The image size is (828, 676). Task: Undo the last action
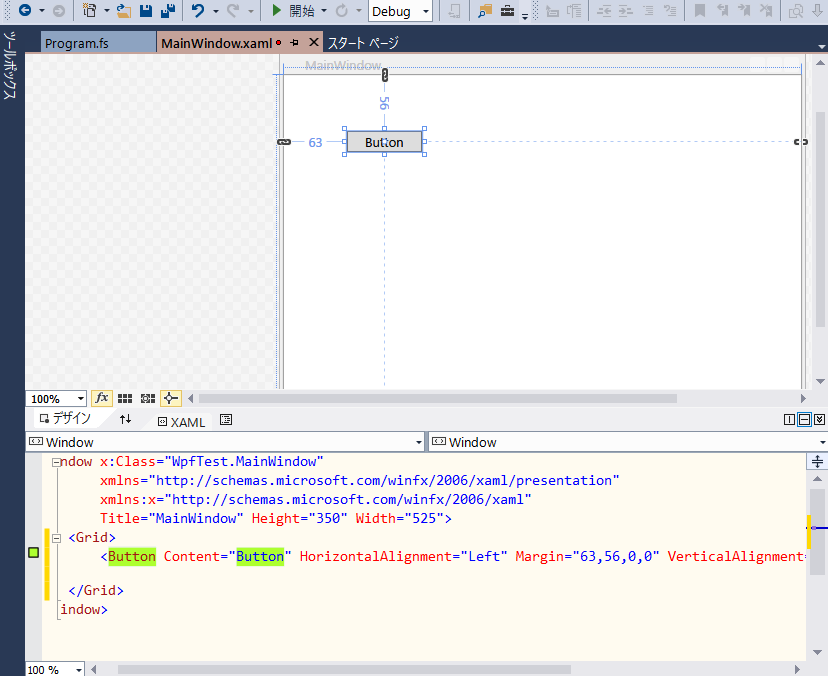(x=198, y=11)
